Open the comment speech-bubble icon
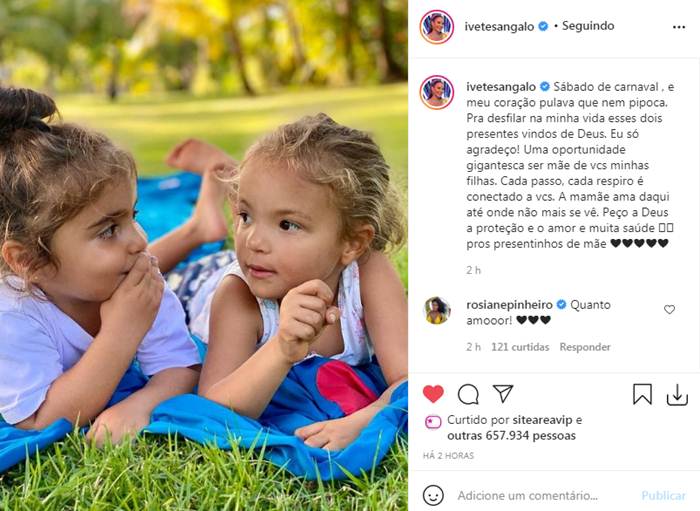Screen dimensions: 700x511 pos(468,395)
